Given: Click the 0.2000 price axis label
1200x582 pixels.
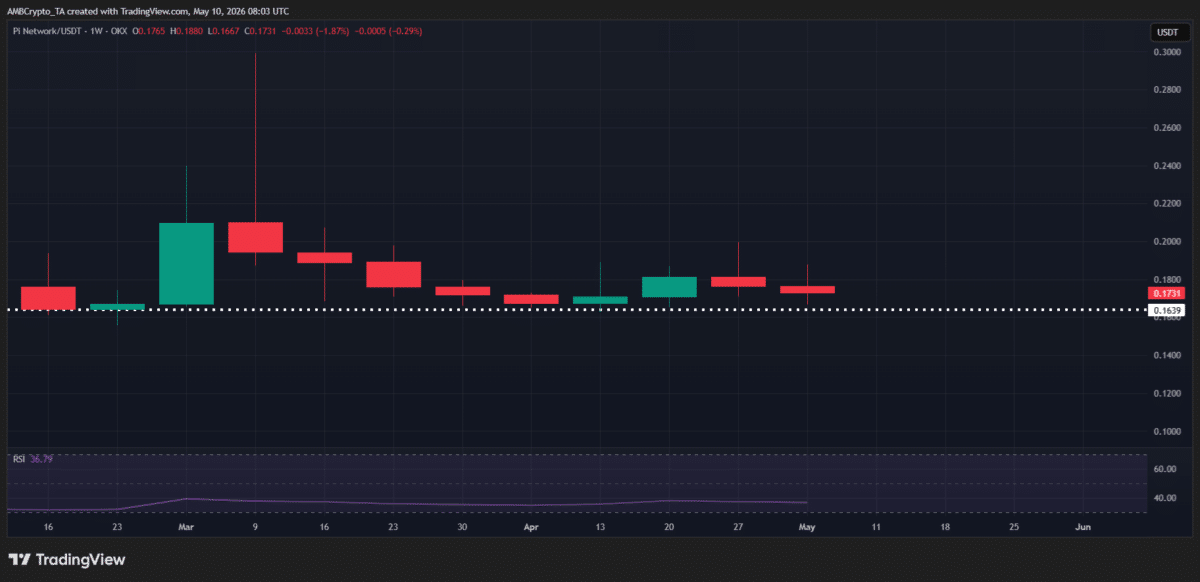Looking at the screenshot, I should point(1167,242).
